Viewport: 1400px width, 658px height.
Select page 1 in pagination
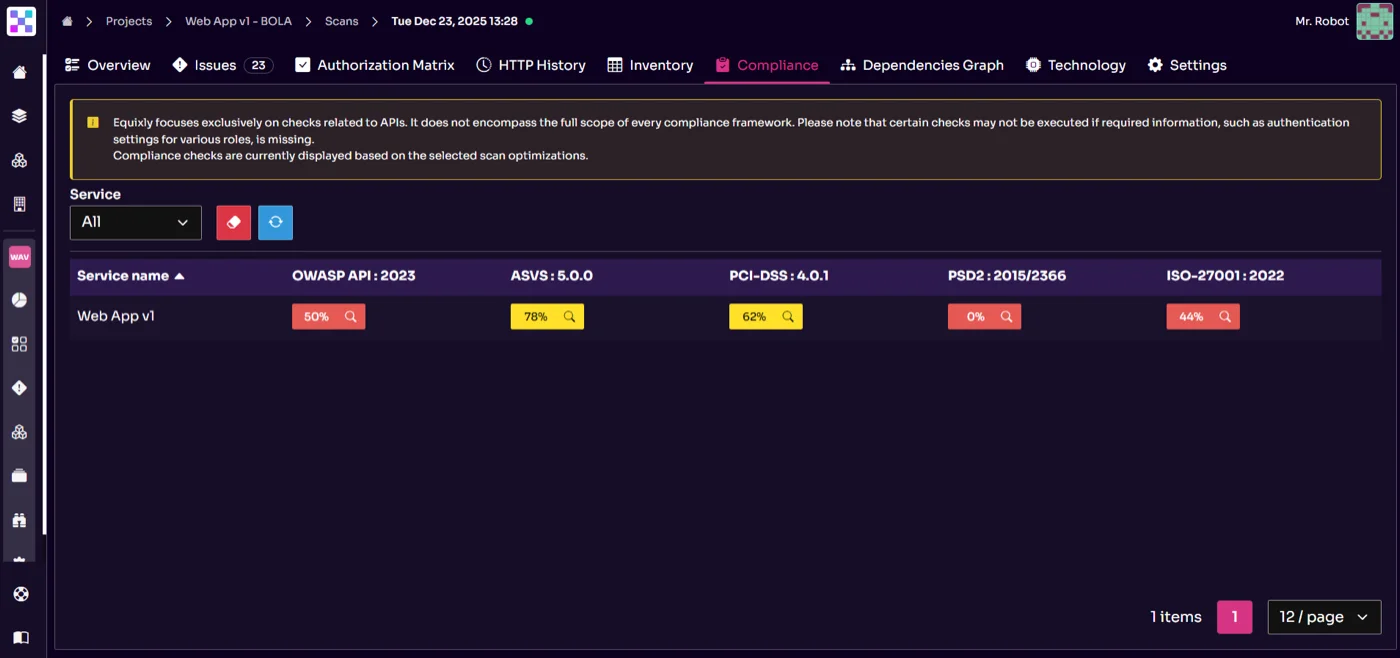pos(1234,617)
